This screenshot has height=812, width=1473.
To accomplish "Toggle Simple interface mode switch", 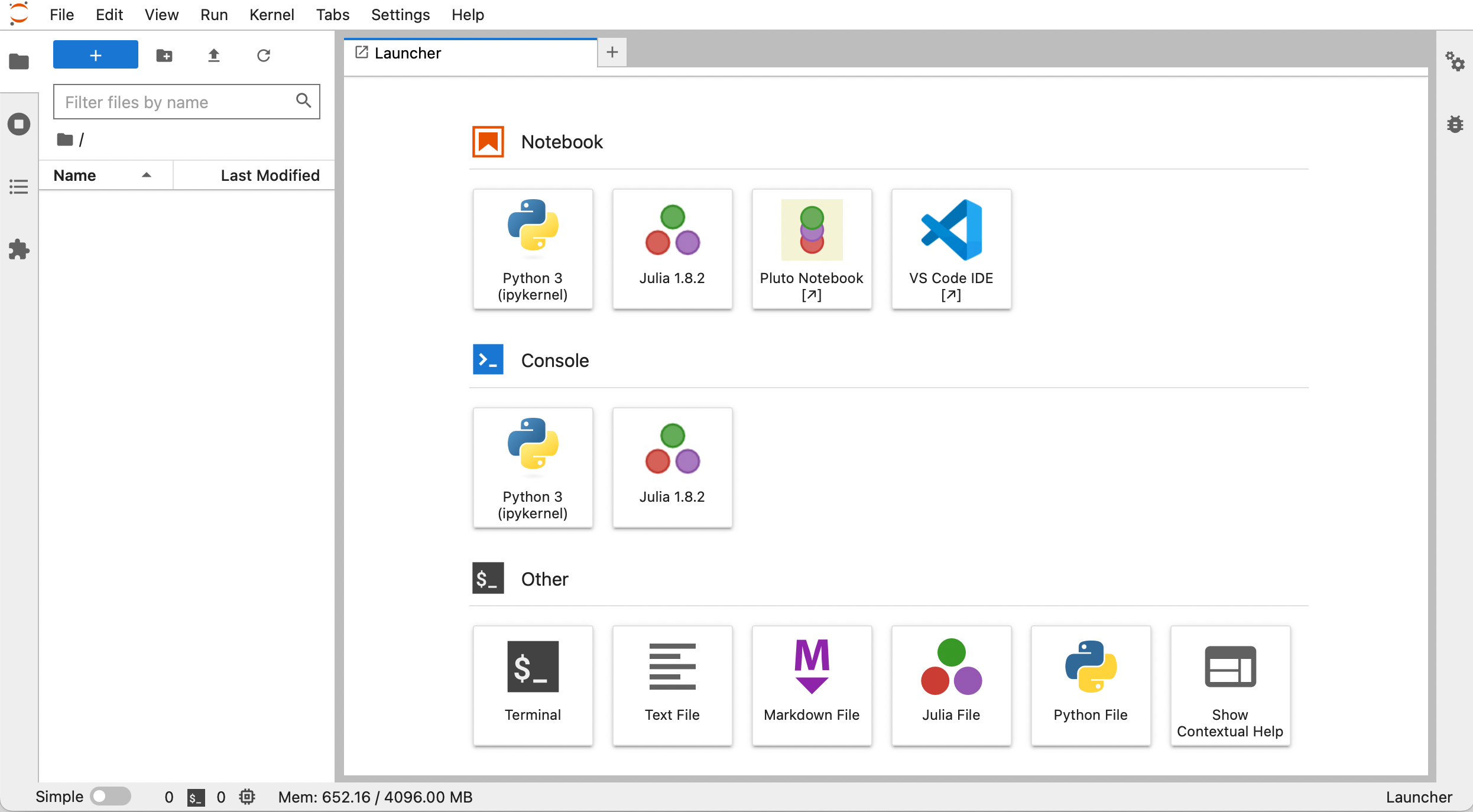I will (111, 797).
